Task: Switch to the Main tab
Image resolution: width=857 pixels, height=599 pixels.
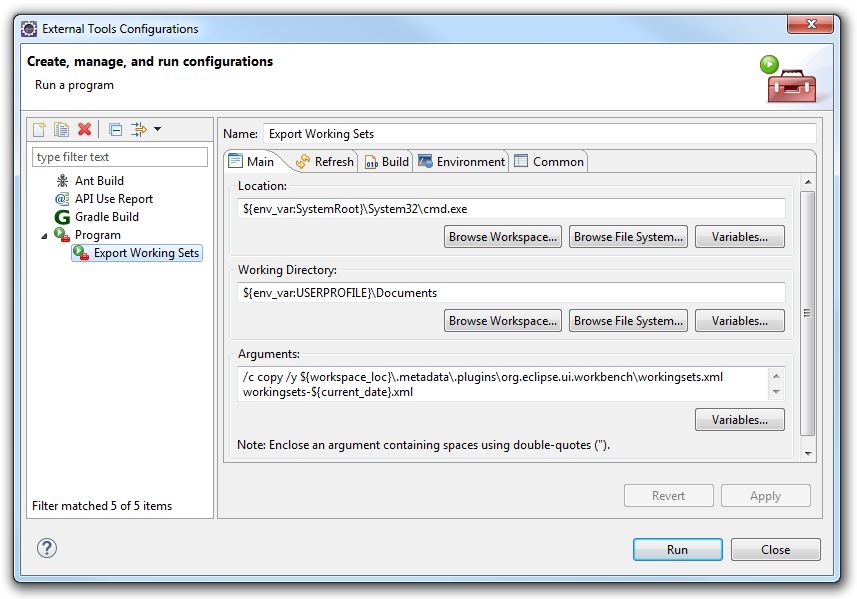Action: click(251, 162)
